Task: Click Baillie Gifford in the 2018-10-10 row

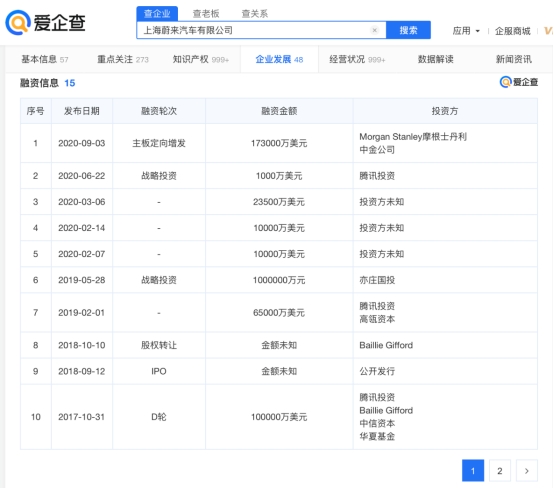Action: point(386,345)
